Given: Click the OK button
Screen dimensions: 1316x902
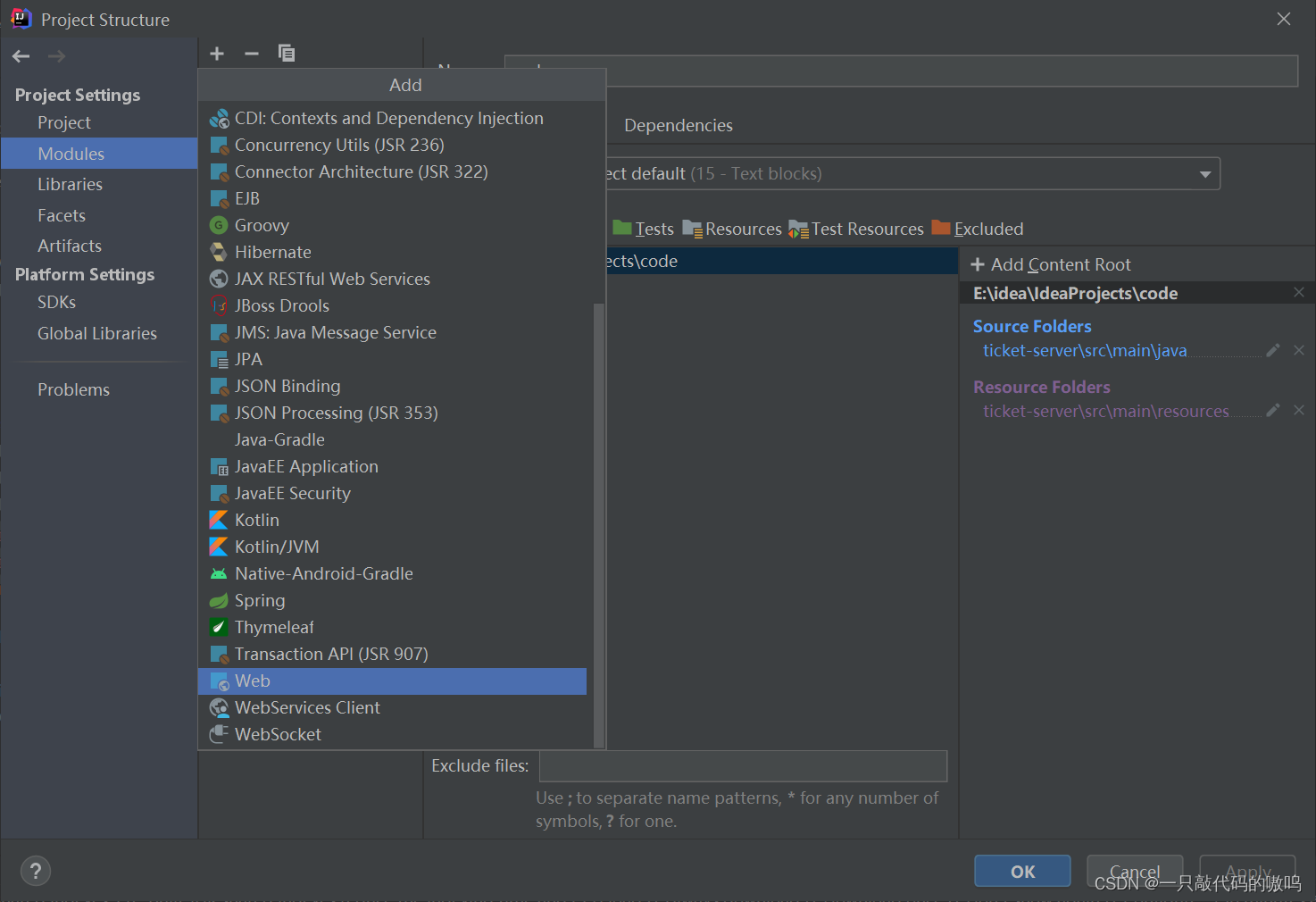Looking at the screenshot, I should click(1022, 871).
